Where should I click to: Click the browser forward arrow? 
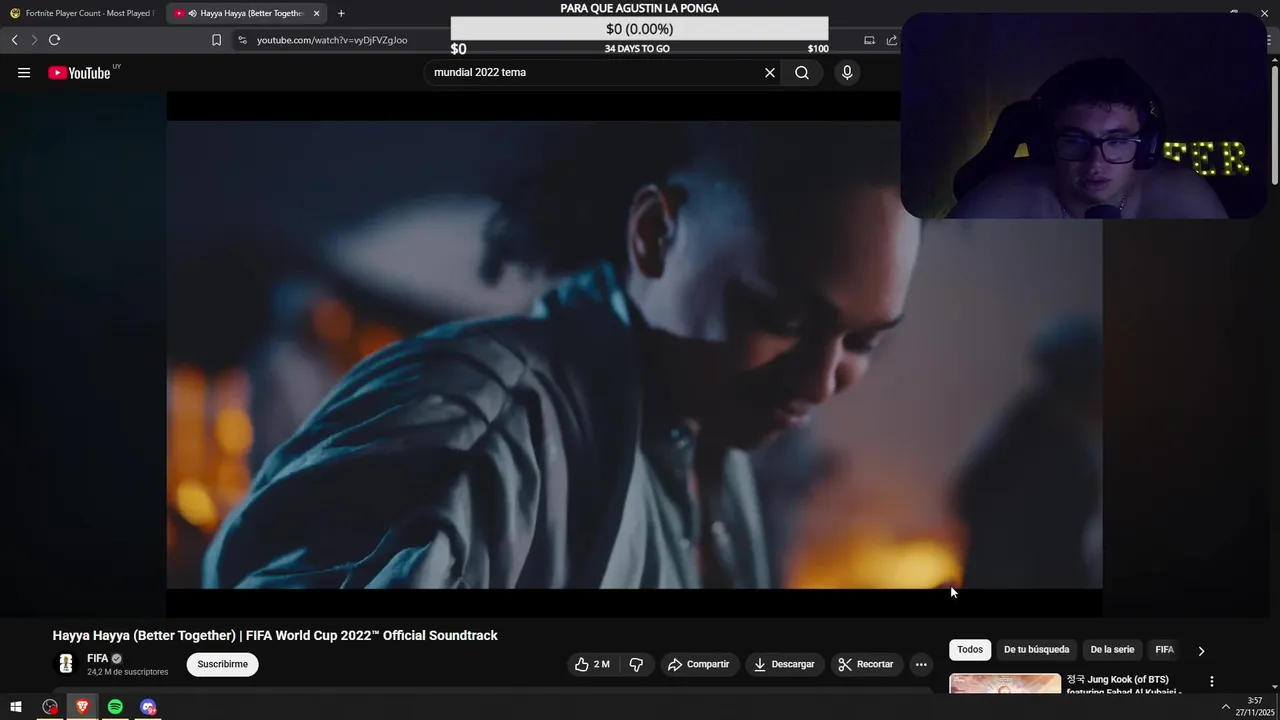point(33,40)
